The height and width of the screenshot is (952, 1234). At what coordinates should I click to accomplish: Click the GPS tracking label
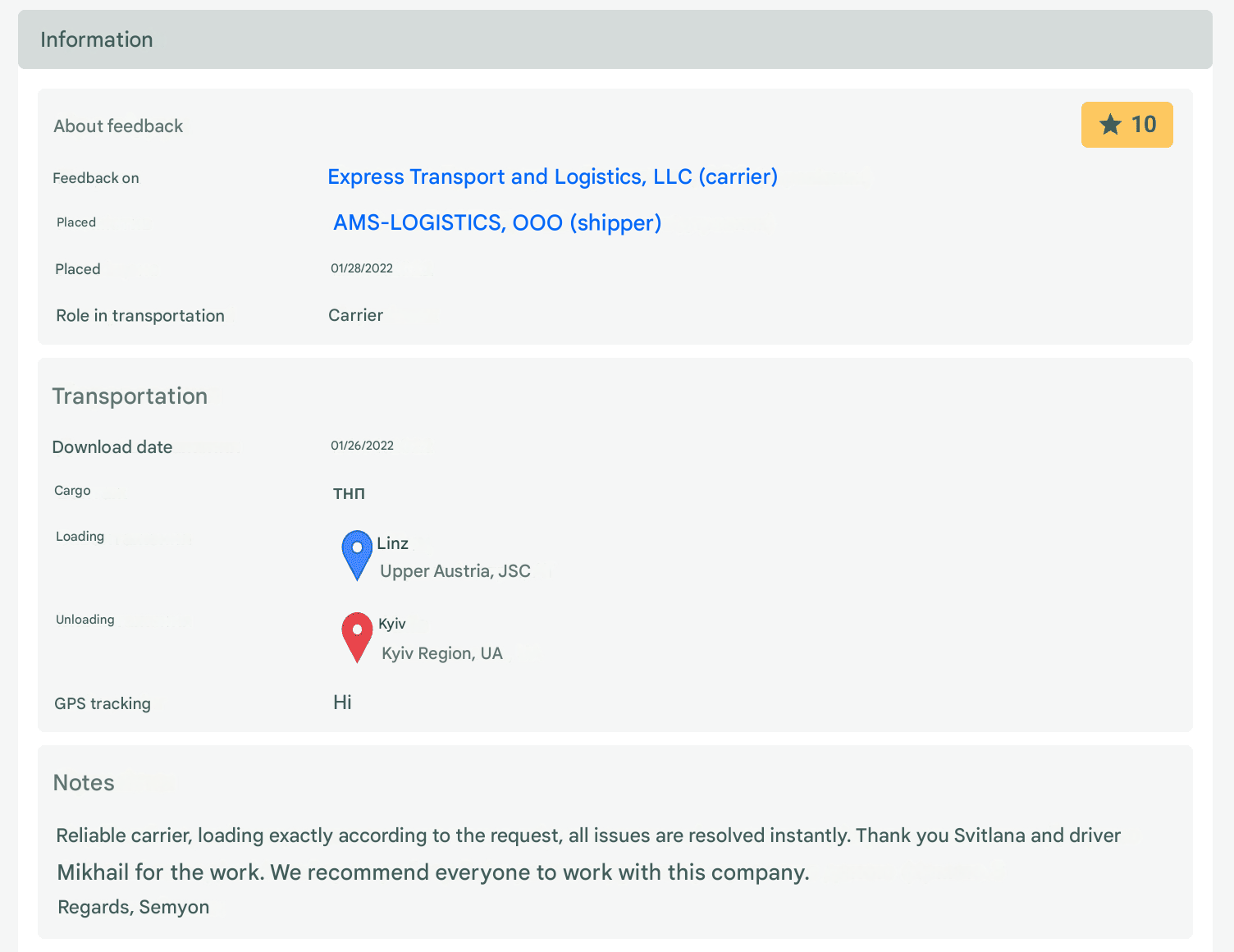coord(103,703)
